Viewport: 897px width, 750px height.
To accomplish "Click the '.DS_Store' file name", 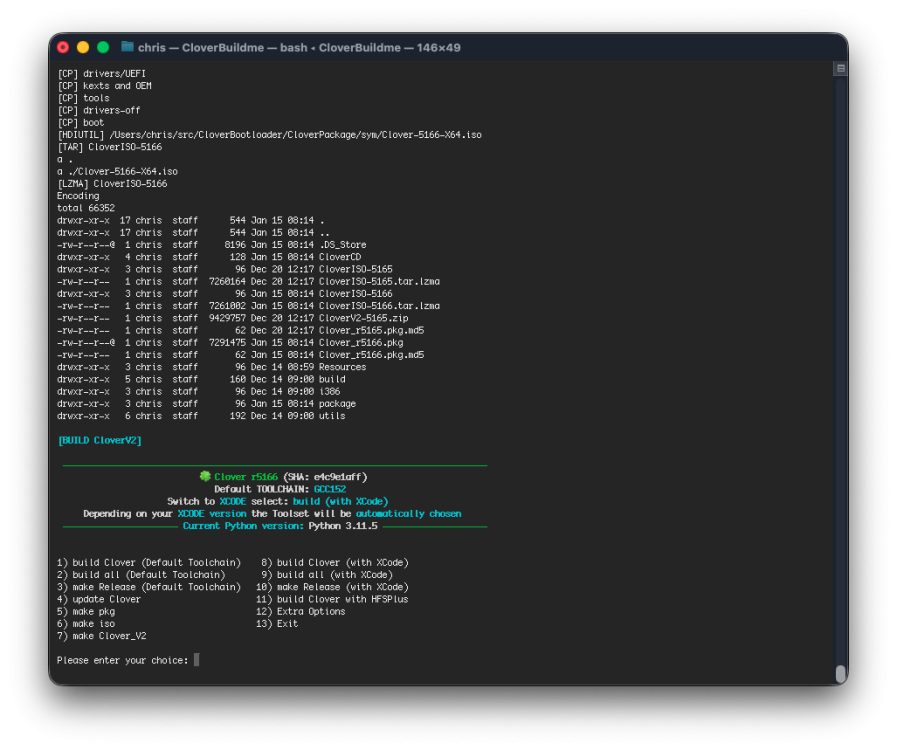I will click(342, 245).
